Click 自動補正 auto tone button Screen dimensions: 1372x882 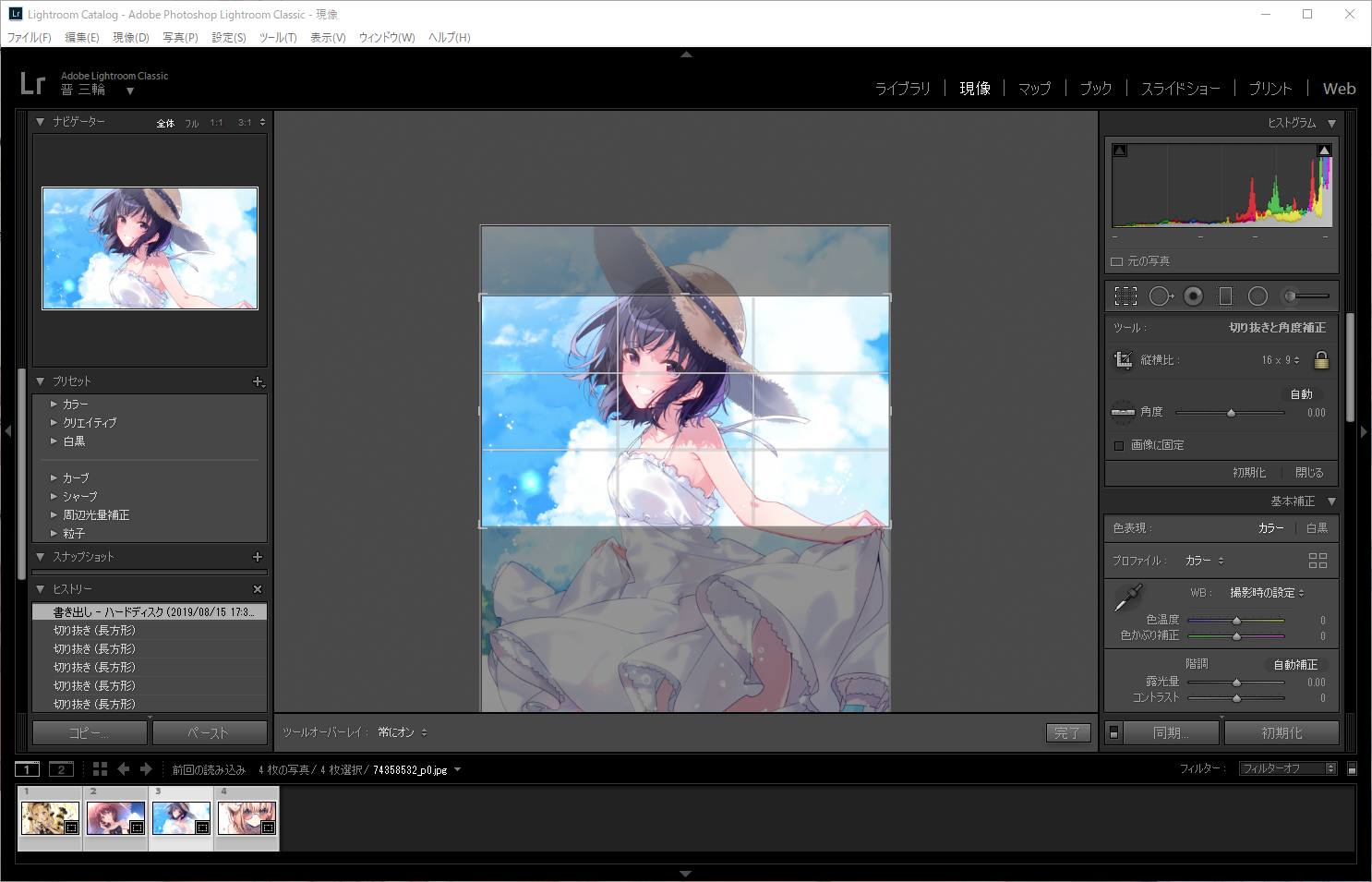[x=1295, y=665]
